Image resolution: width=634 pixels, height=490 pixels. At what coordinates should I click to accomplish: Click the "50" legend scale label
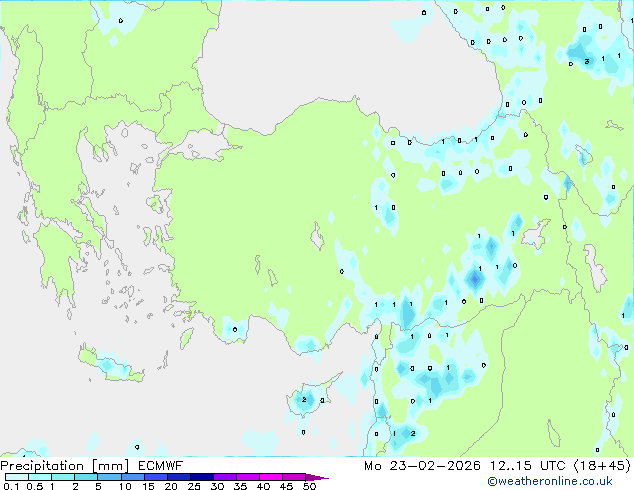point(310,486)
